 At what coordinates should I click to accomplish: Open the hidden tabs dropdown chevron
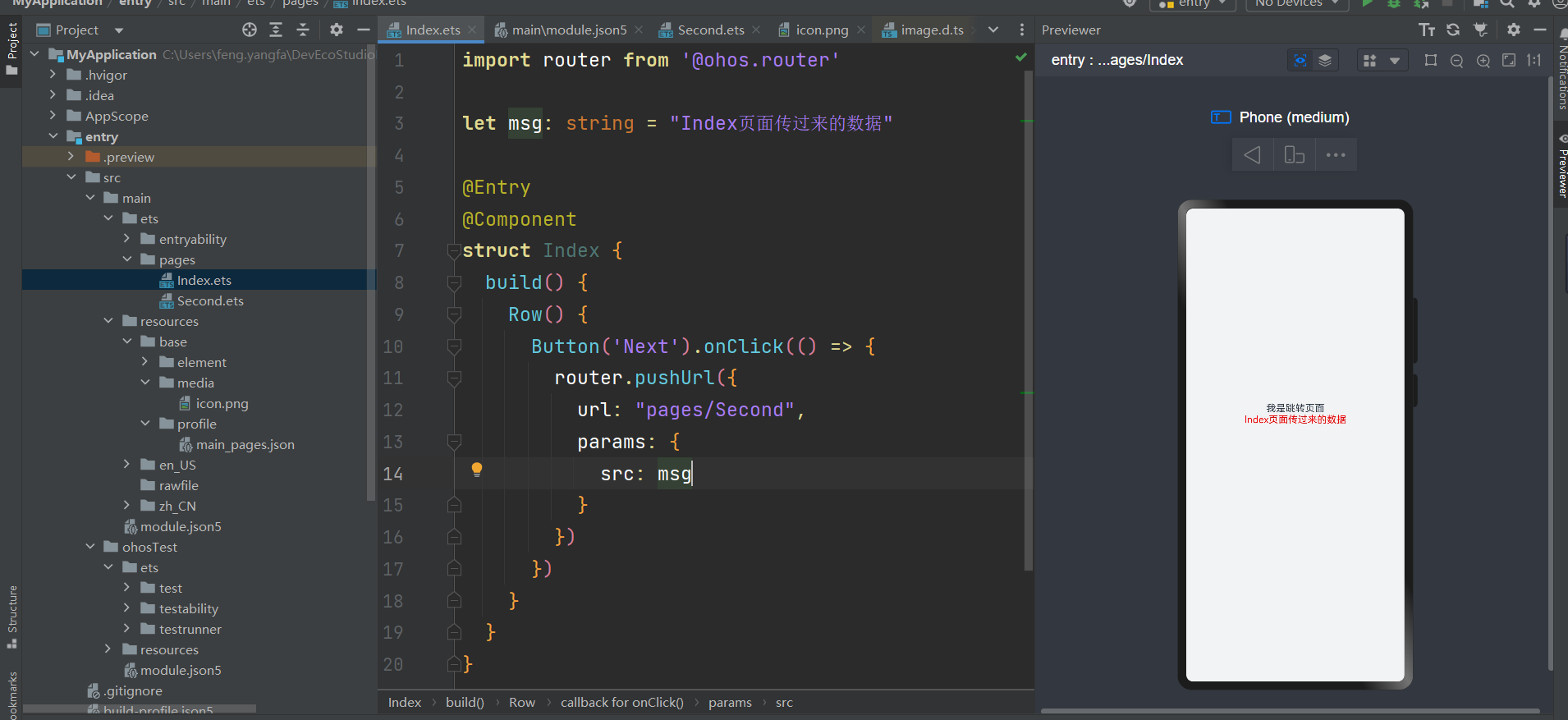click(x=993, y=30)
